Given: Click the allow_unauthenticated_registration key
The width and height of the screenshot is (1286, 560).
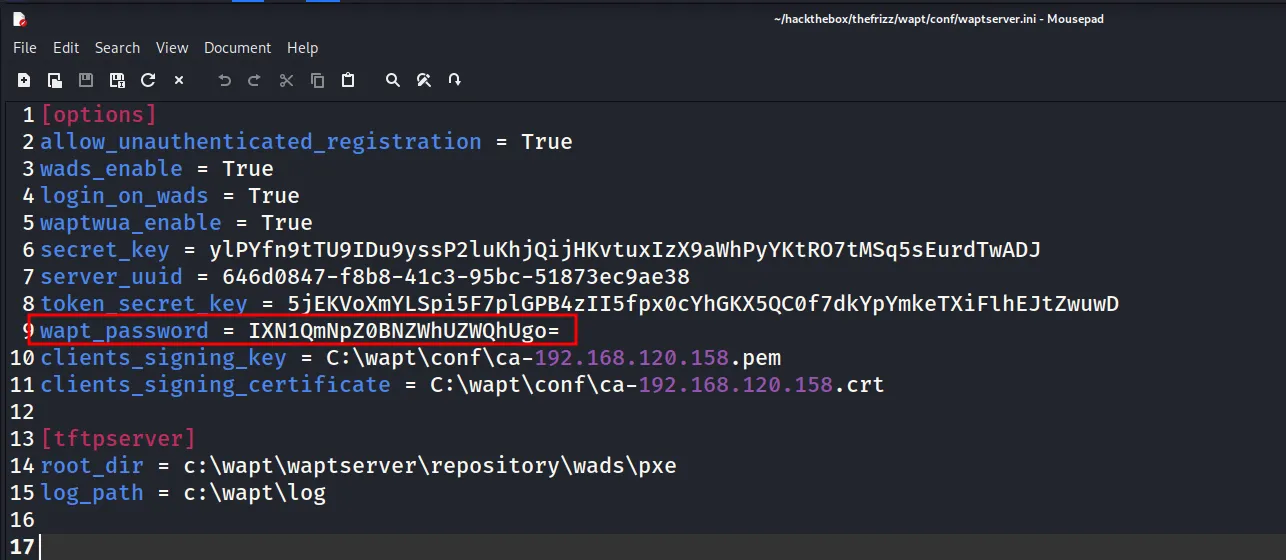Looking at the screenshot, I should [261, 142].
